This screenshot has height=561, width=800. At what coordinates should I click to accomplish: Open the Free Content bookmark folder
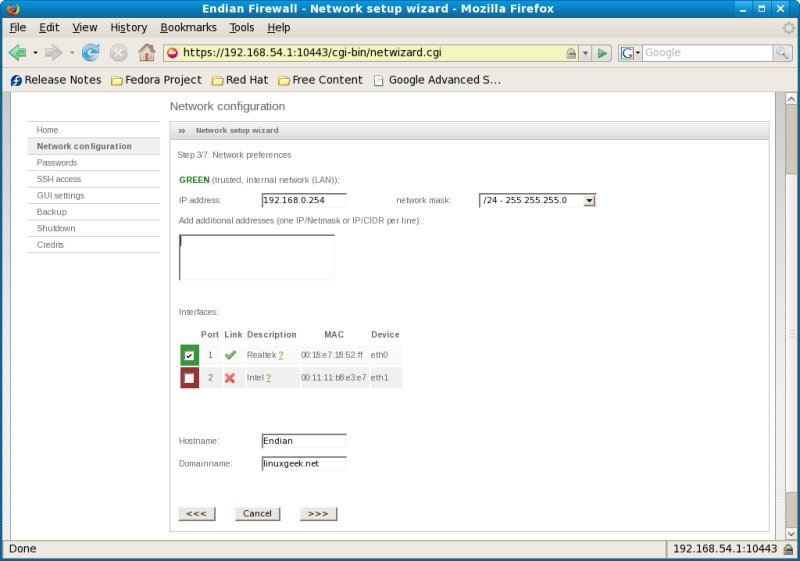[x=320, y=80]
